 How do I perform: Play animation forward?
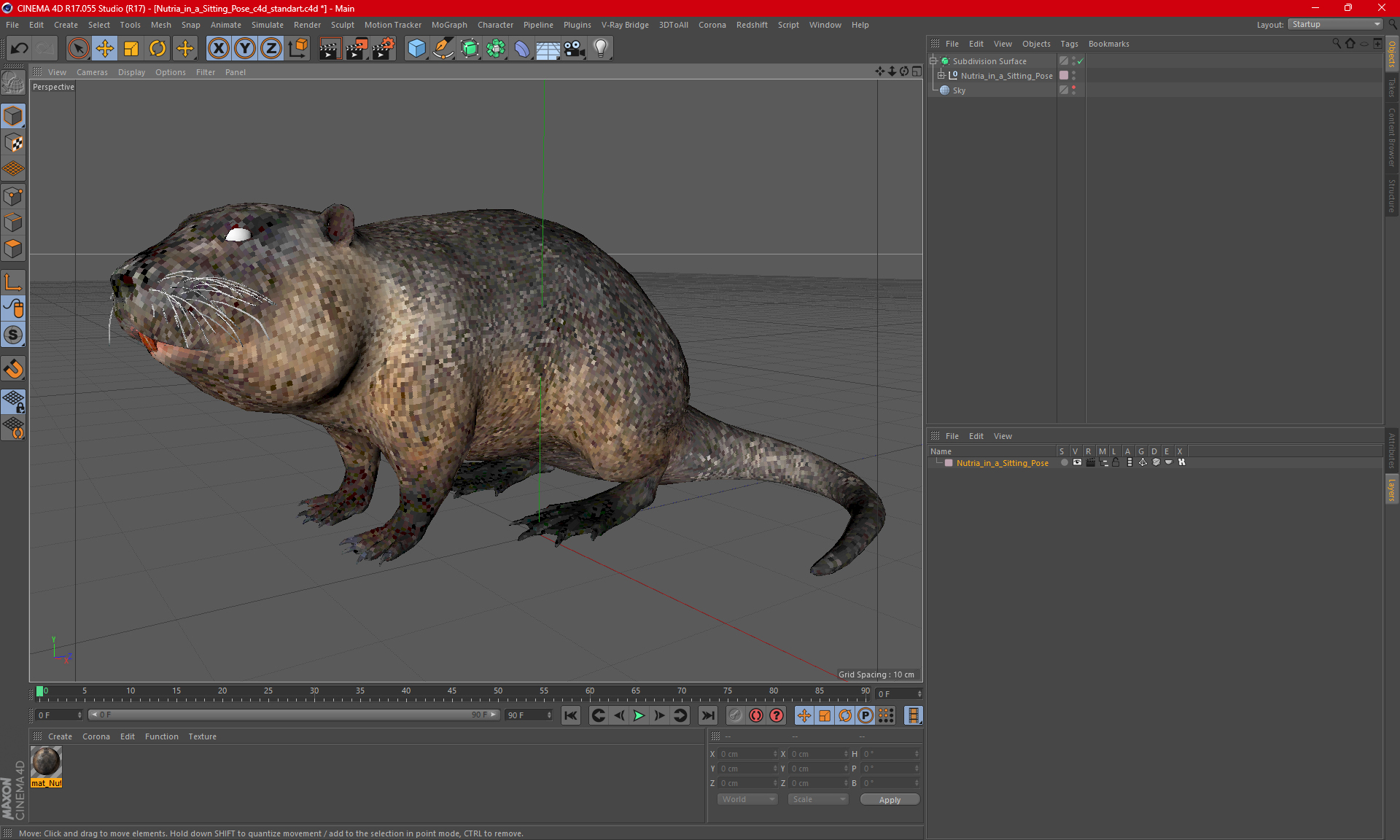pyautogui.click(x=639, y=715)
